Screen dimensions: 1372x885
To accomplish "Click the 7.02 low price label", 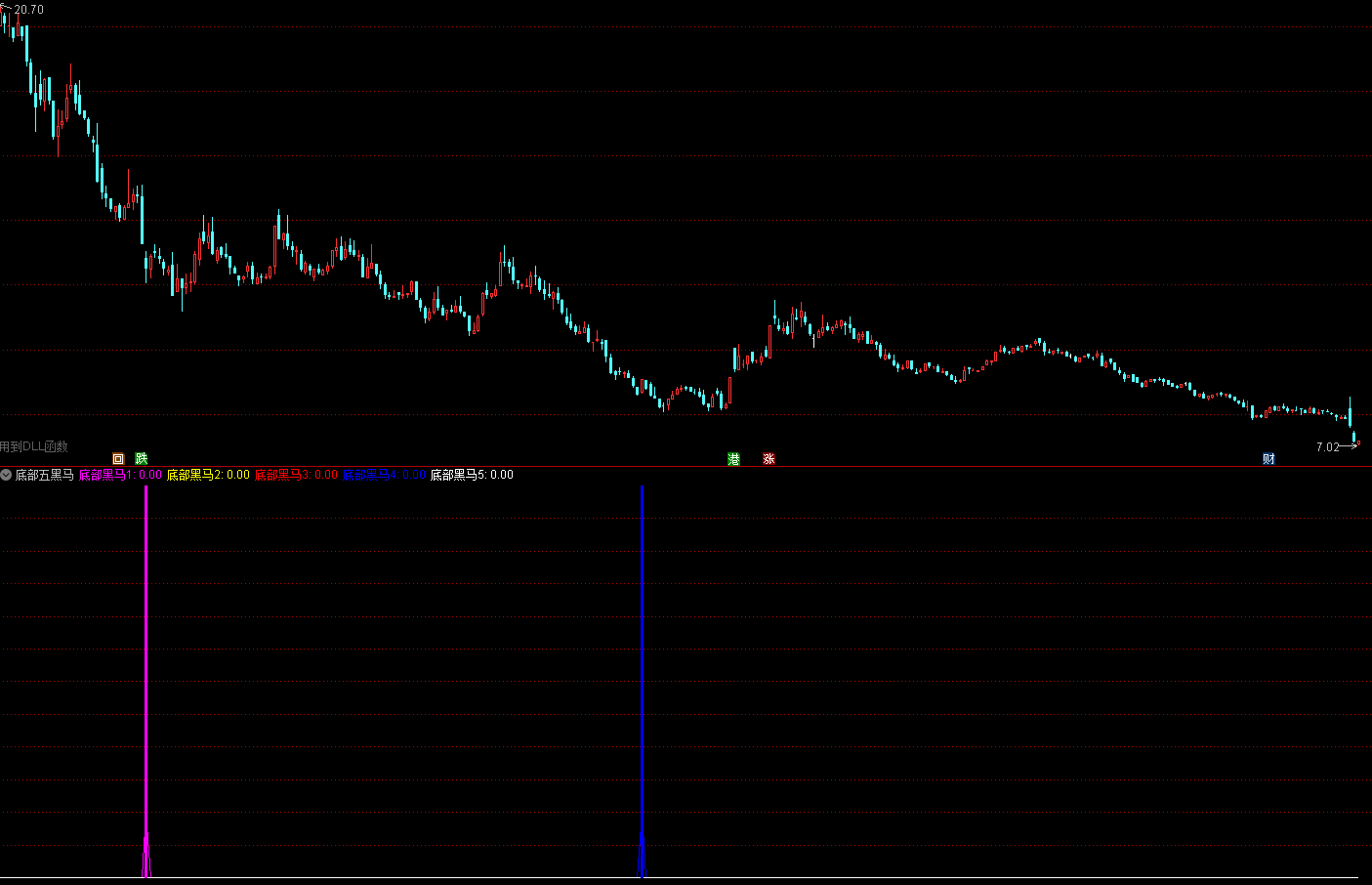I will [x=1328, y=447].
